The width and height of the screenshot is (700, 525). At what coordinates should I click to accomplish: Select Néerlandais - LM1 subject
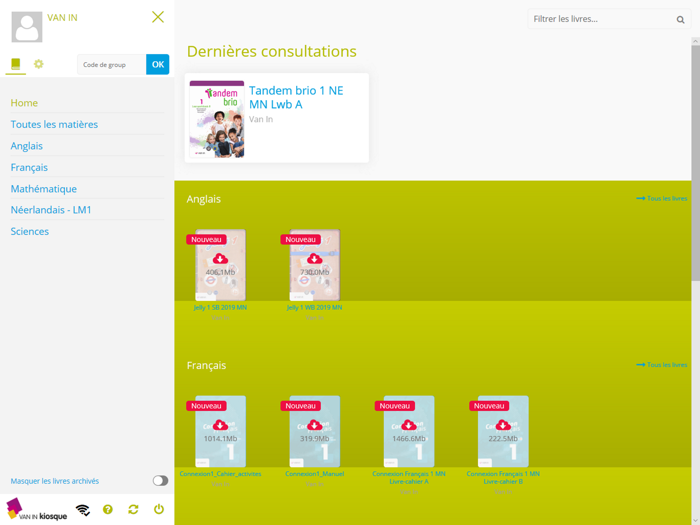coord(51,210)
